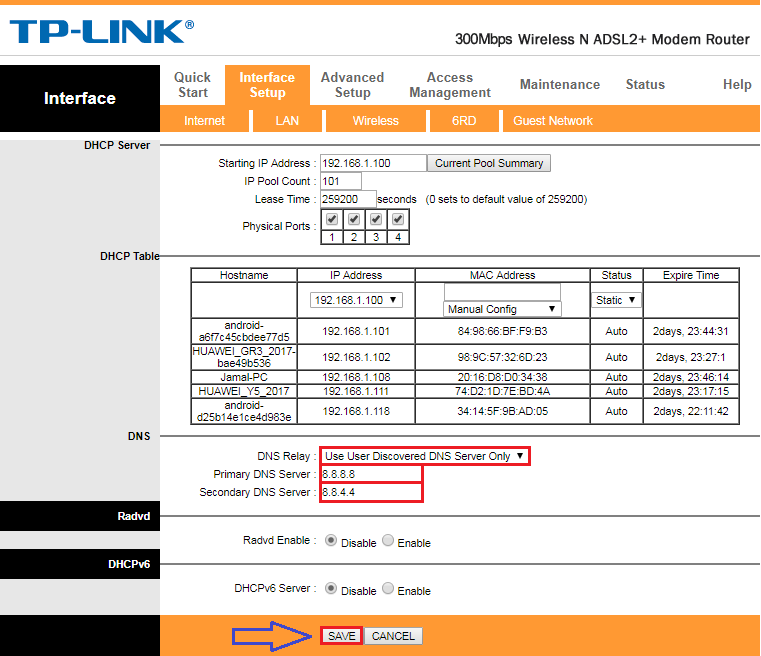Uncheck physical port 4 checkbox
The height and width of the screenshot is (656, 761).
point(398,219)
